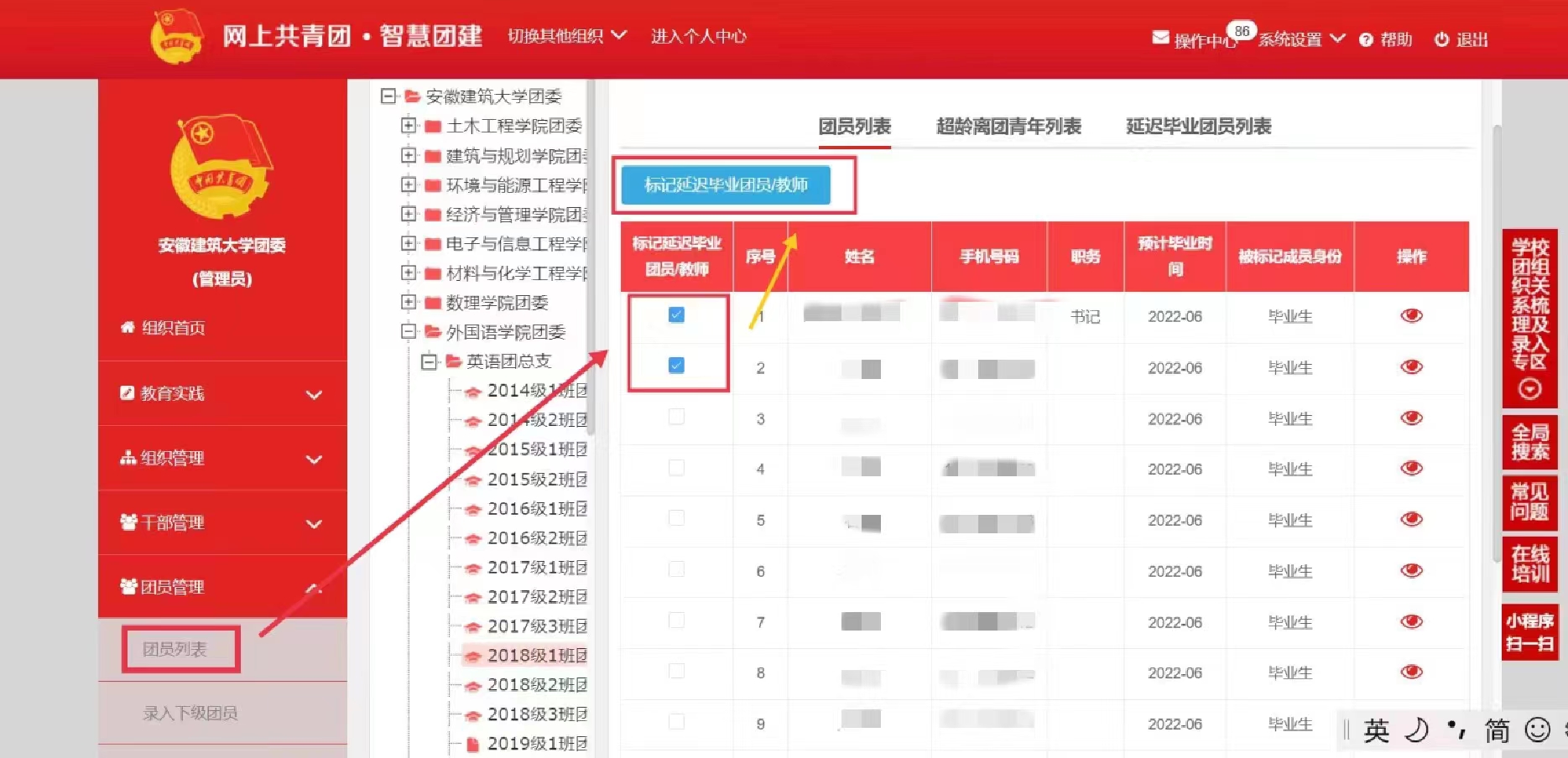Click the smiley emoji icon in IME bar
This screenshot has height=758, width=1568.
(1537, 730)
